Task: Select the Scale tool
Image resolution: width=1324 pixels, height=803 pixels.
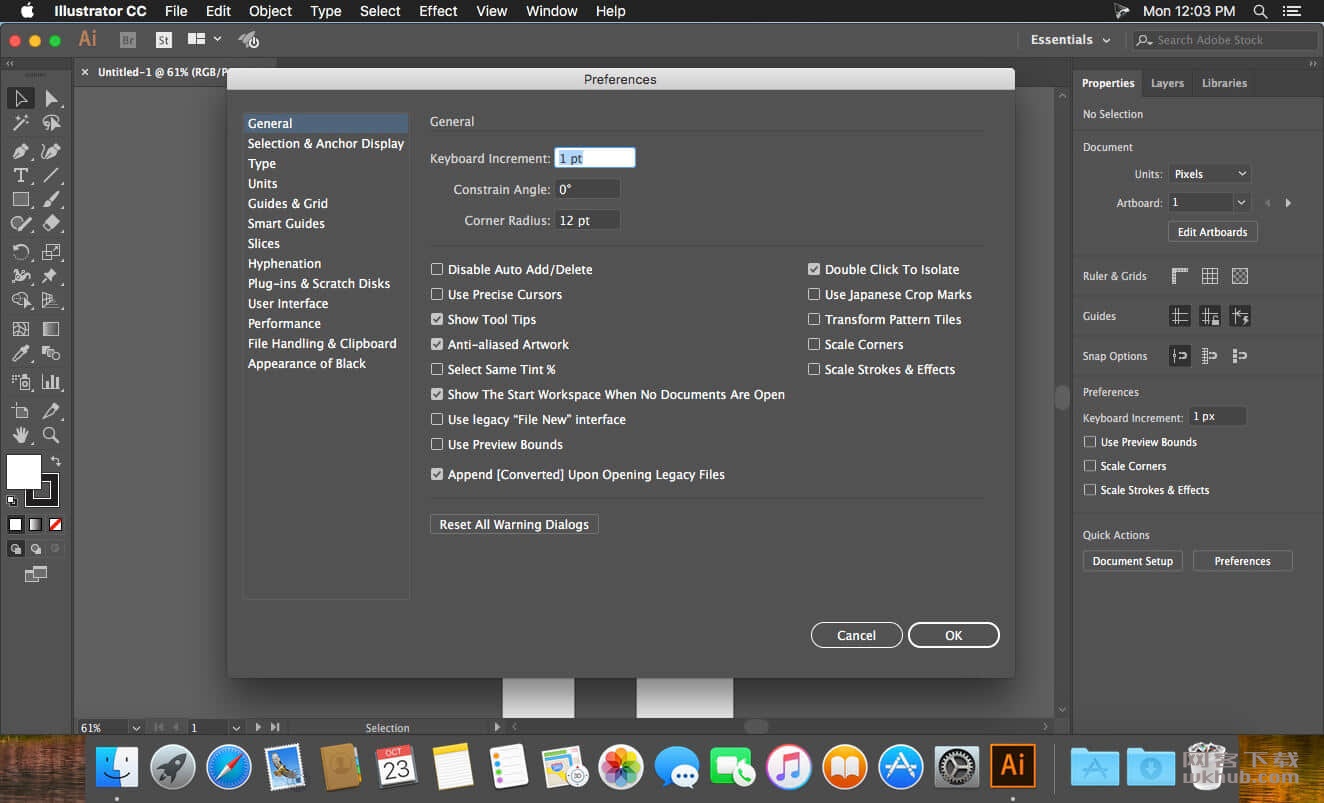Action: tap(51, 252)
